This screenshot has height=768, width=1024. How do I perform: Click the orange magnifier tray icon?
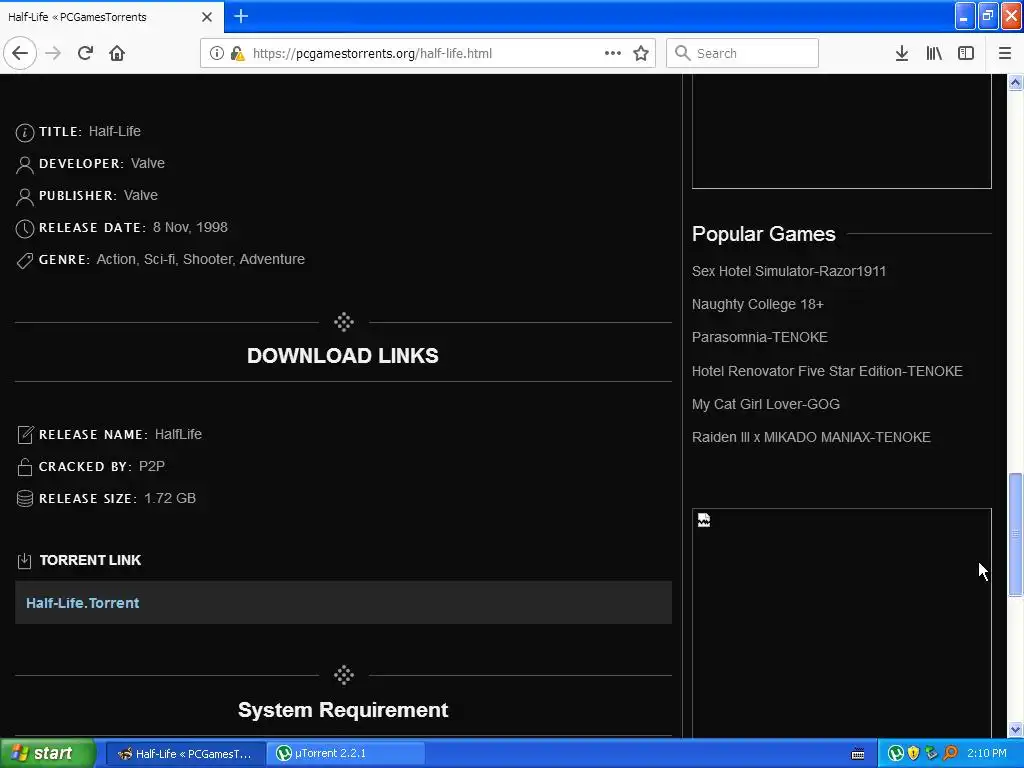tap(950, 754)
